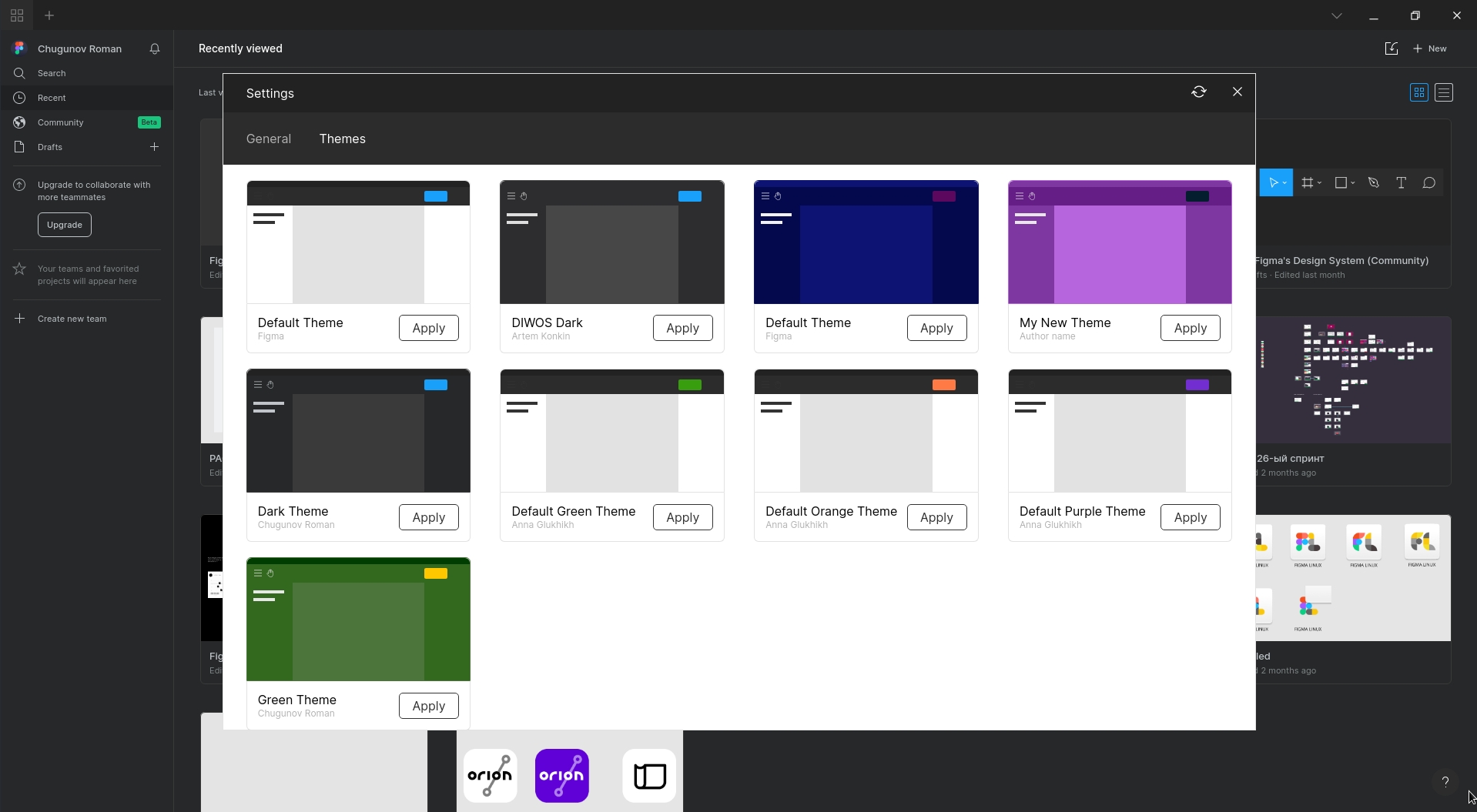Switch to the General settings tab
The image size is (1477, 812).
point(268,139)
